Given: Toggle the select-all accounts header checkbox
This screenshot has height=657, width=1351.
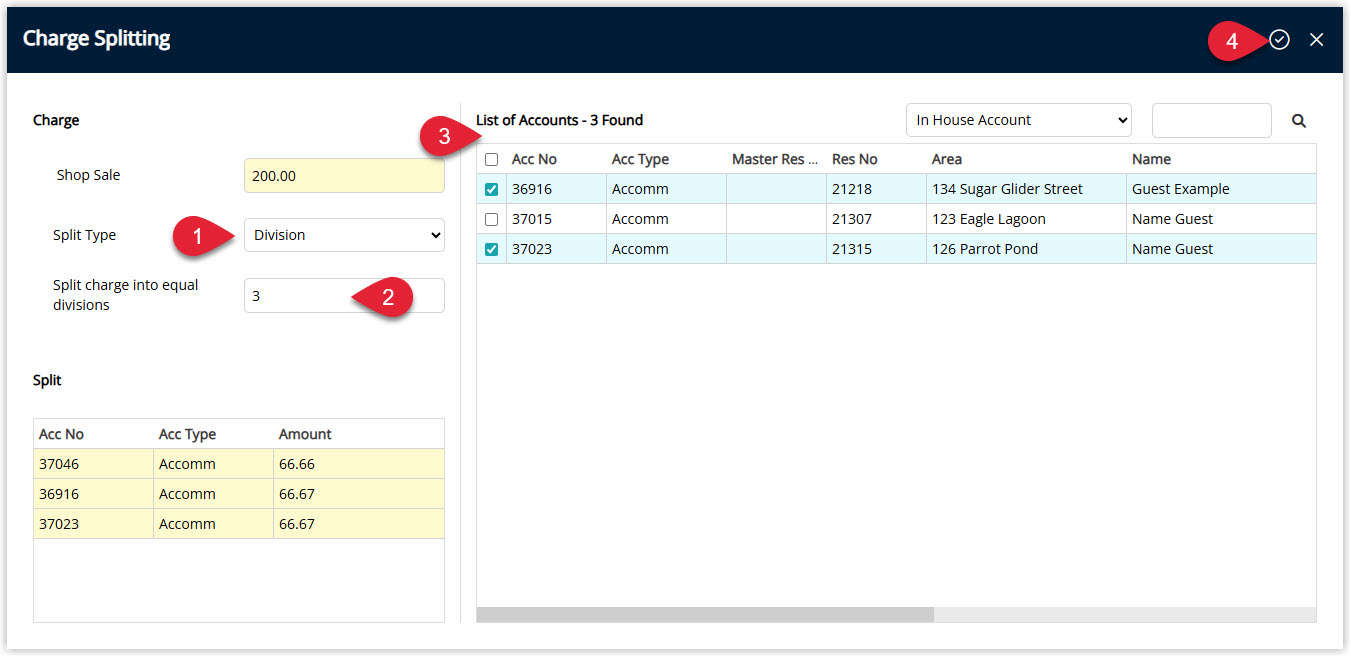Looking at the screenshot, I should 491,160.
